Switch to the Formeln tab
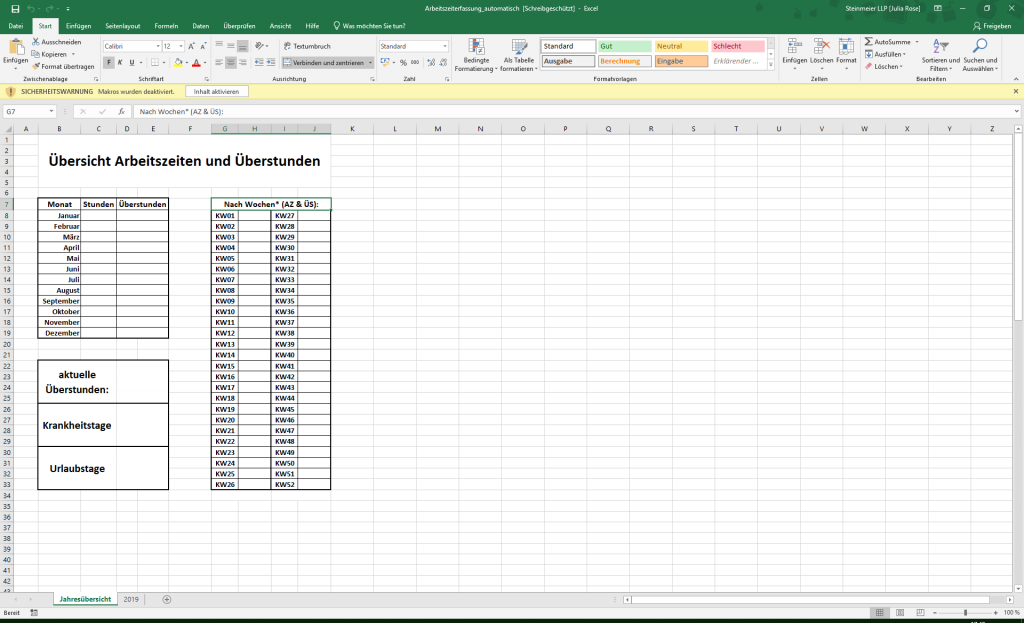The image size is (1024, 623). 166,26
